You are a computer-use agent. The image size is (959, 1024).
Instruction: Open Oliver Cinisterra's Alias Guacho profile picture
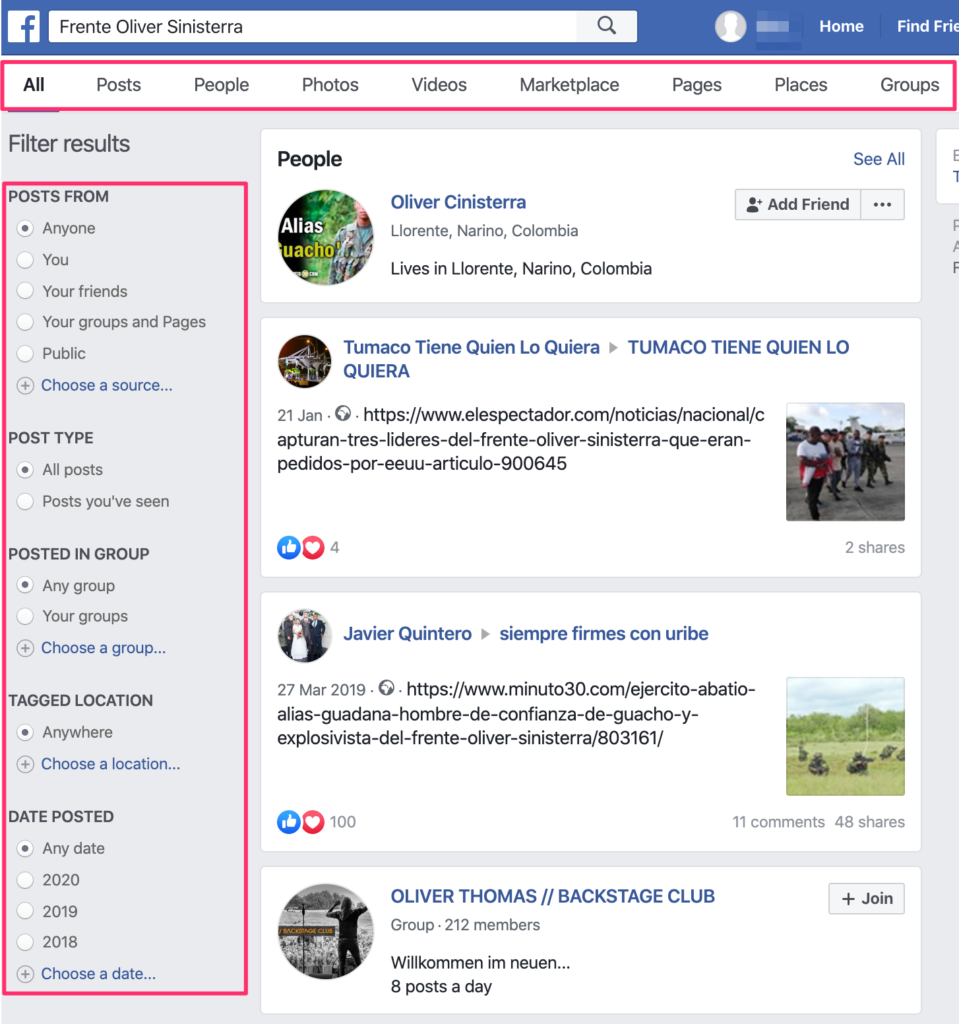[325, 237]
